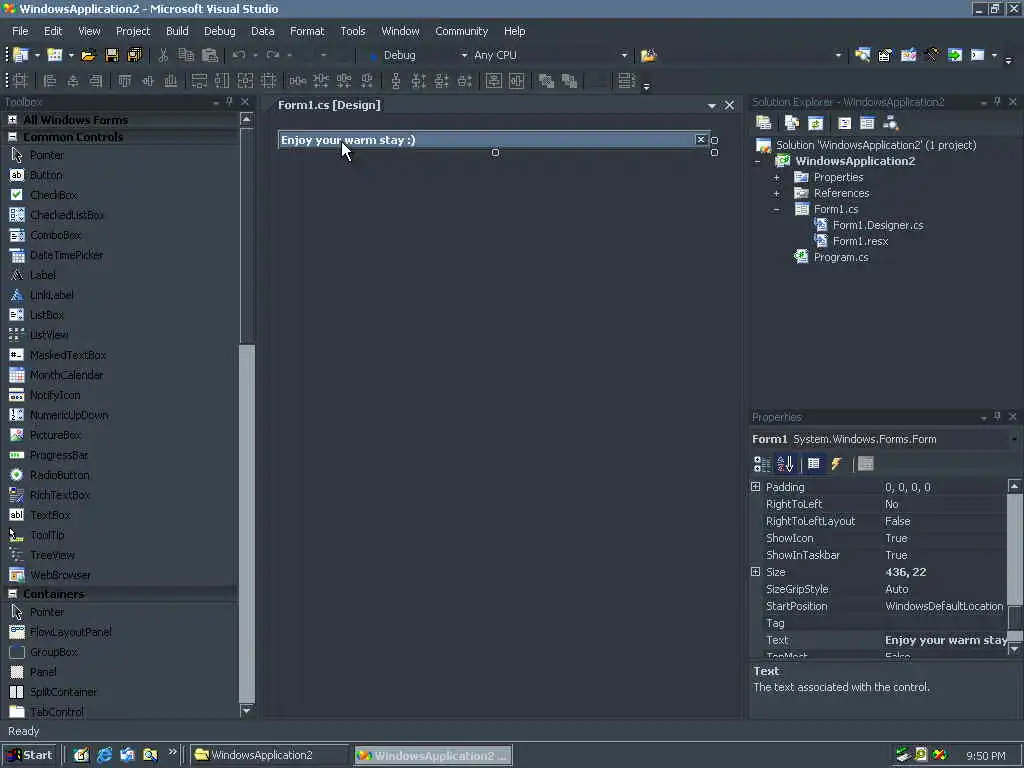Screen dimensions: 1024x768
Task: Open the Tools menu
Action: pos(353,31)
